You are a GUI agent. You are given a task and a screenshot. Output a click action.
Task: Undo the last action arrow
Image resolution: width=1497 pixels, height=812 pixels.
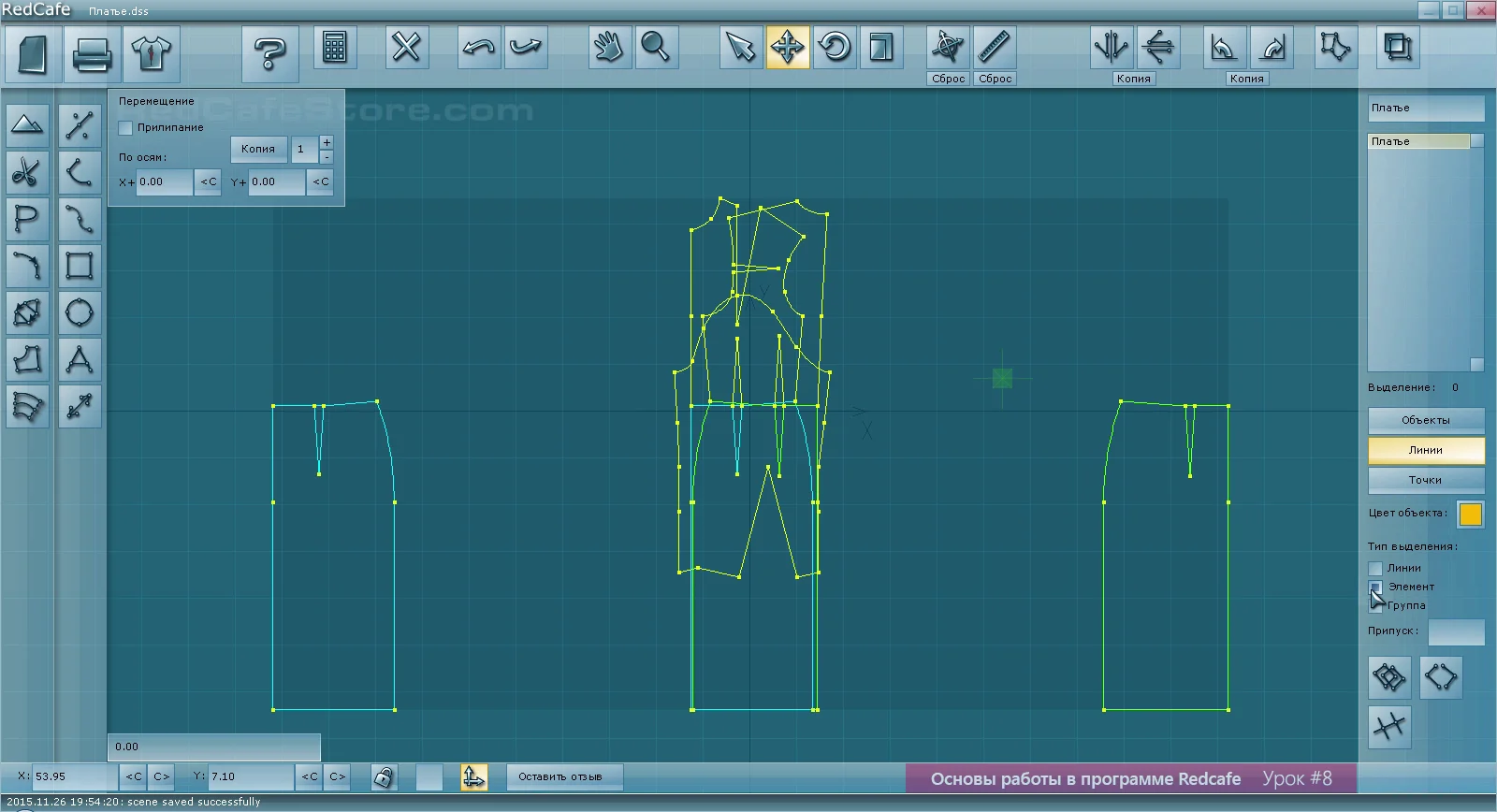pyautogui.click(x=479, y=47)
